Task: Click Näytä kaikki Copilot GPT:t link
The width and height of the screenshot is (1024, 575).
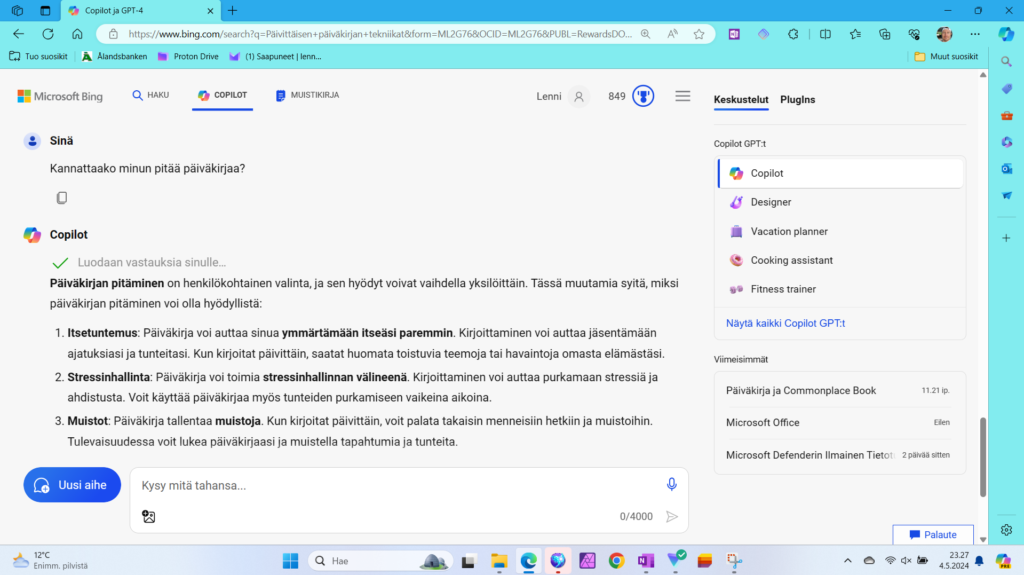Action: tap(785, 323)
